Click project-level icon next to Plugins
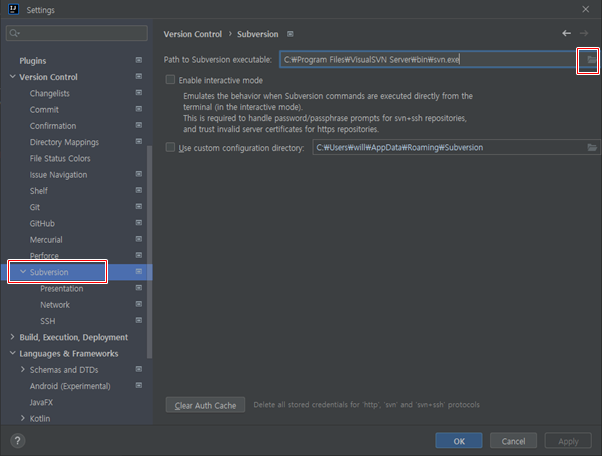Viewport: 602px width, 456px height. tap(139, 60)
